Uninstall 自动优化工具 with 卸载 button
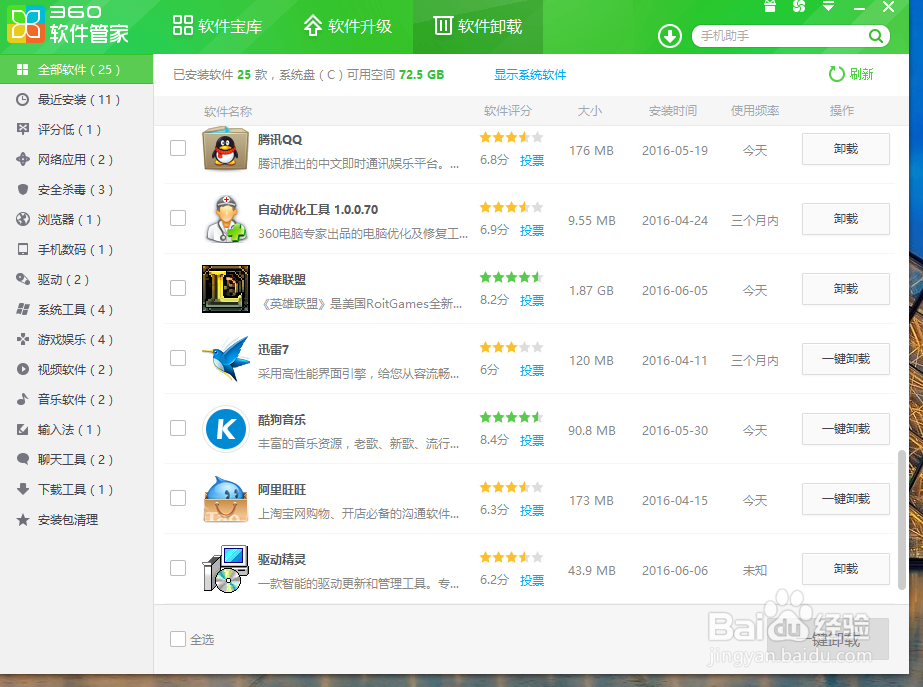This screenshot has height=687, width=923. click(845, 219)
